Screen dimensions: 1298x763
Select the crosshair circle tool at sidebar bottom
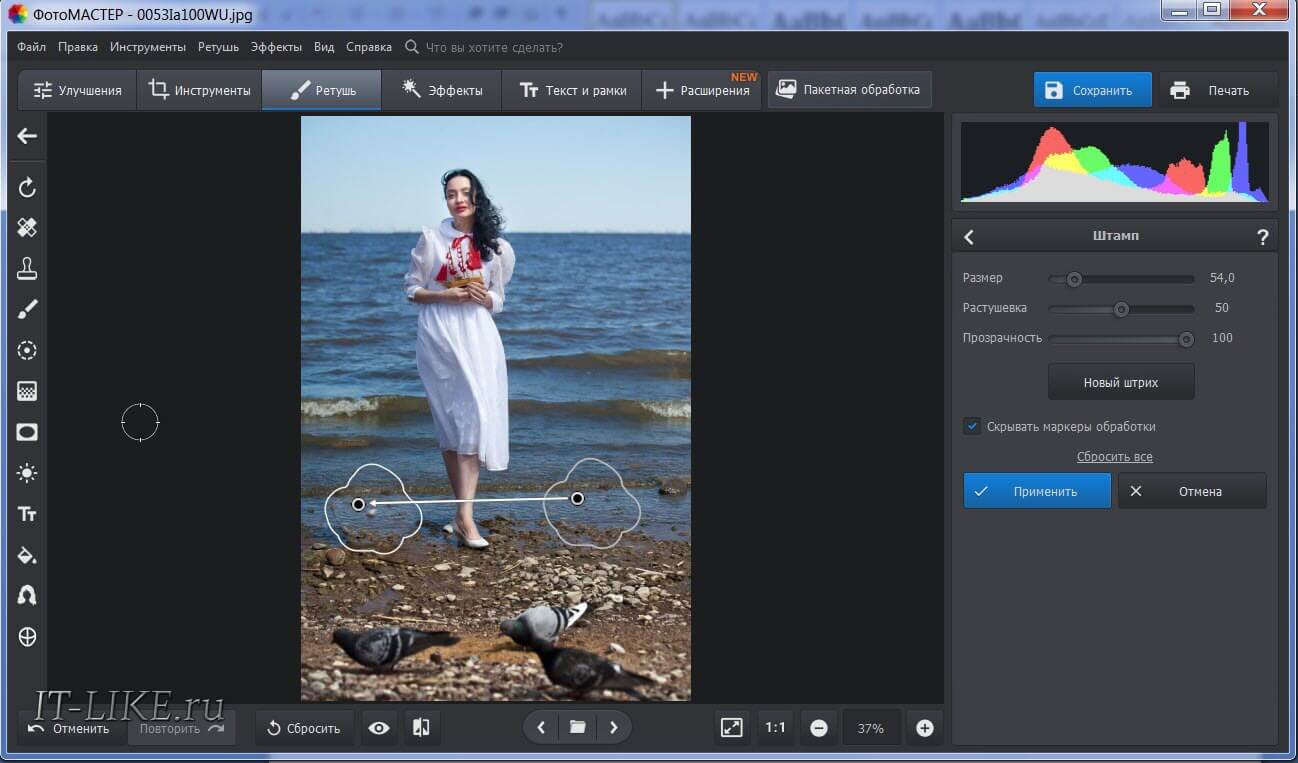[x=27, y=637]
